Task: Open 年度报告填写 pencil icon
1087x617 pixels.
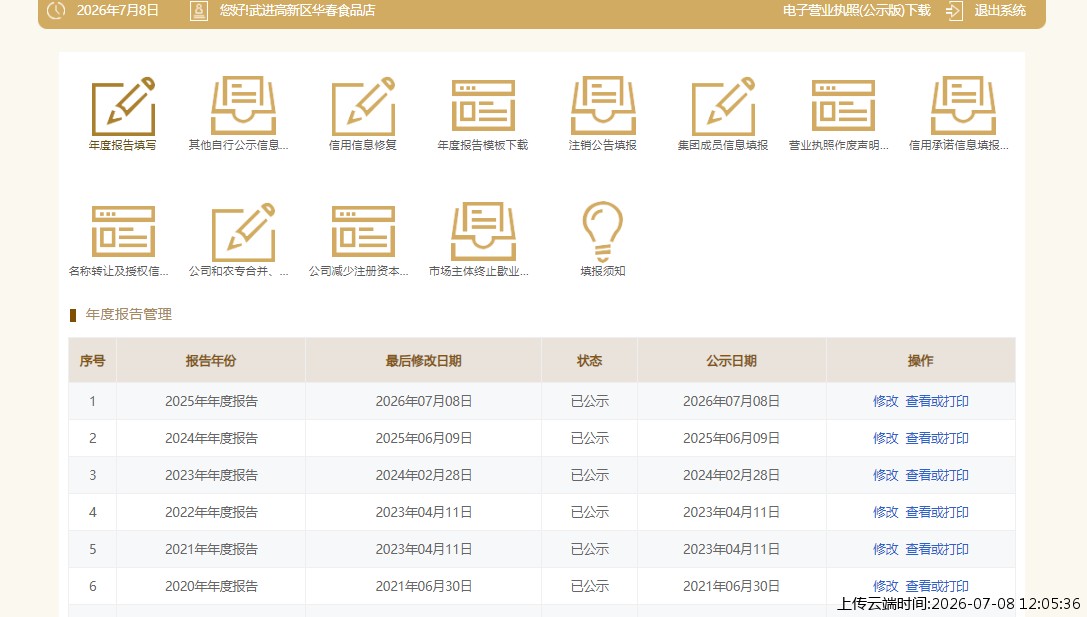Action: pos(123,106)
